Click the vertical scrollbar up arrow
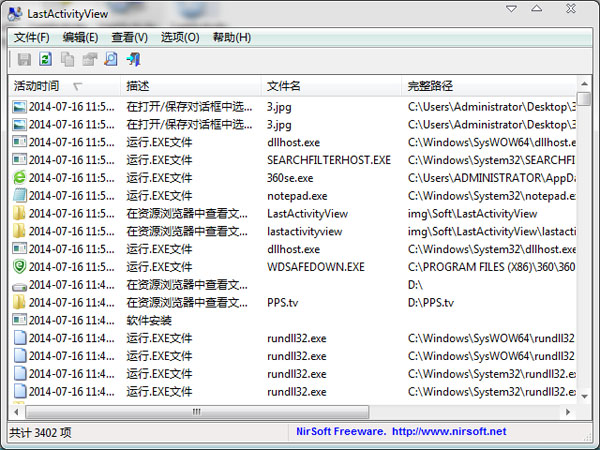600x450 pixels. [584, 83]
